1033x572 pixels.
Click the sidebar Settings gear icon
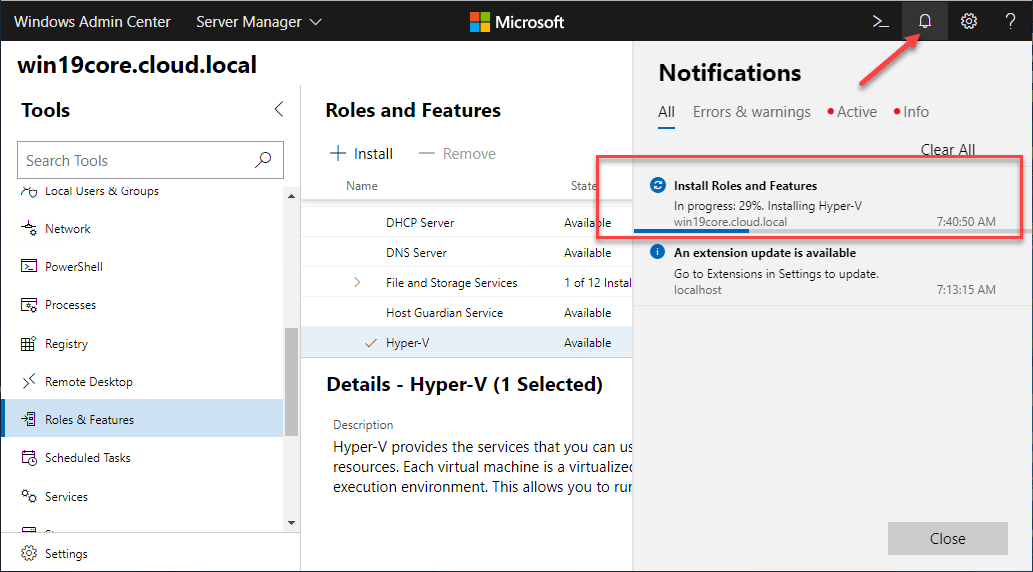point(29,553)
